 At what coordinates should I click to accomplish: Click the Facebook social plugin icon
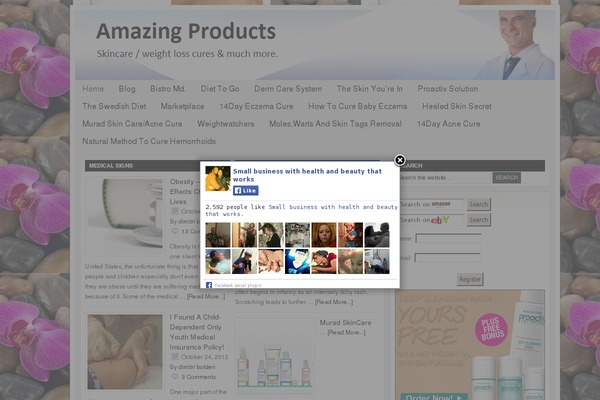coord(209,285)
